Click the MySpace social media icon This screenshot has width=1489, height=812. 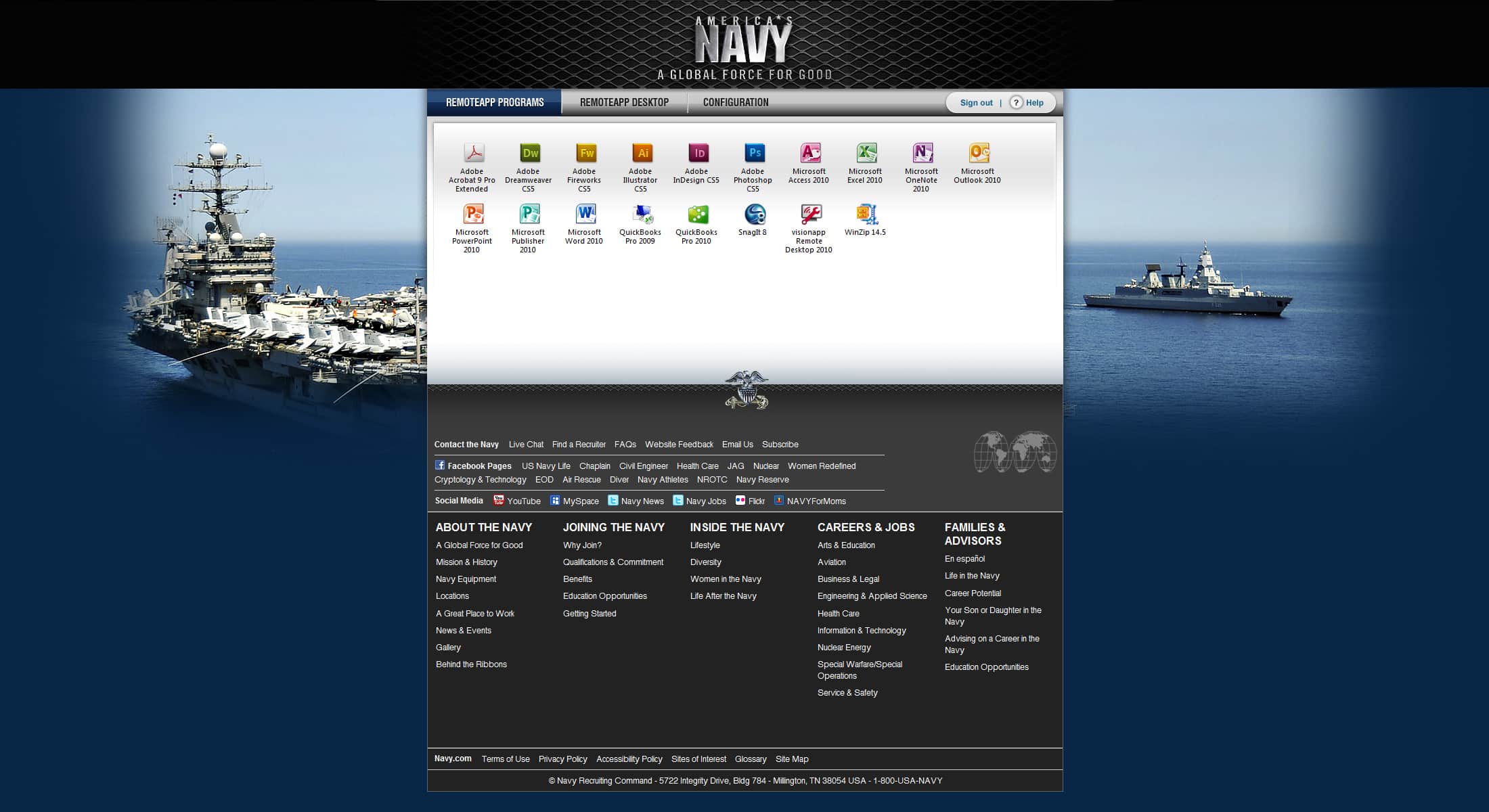click(x=555, y=501)
